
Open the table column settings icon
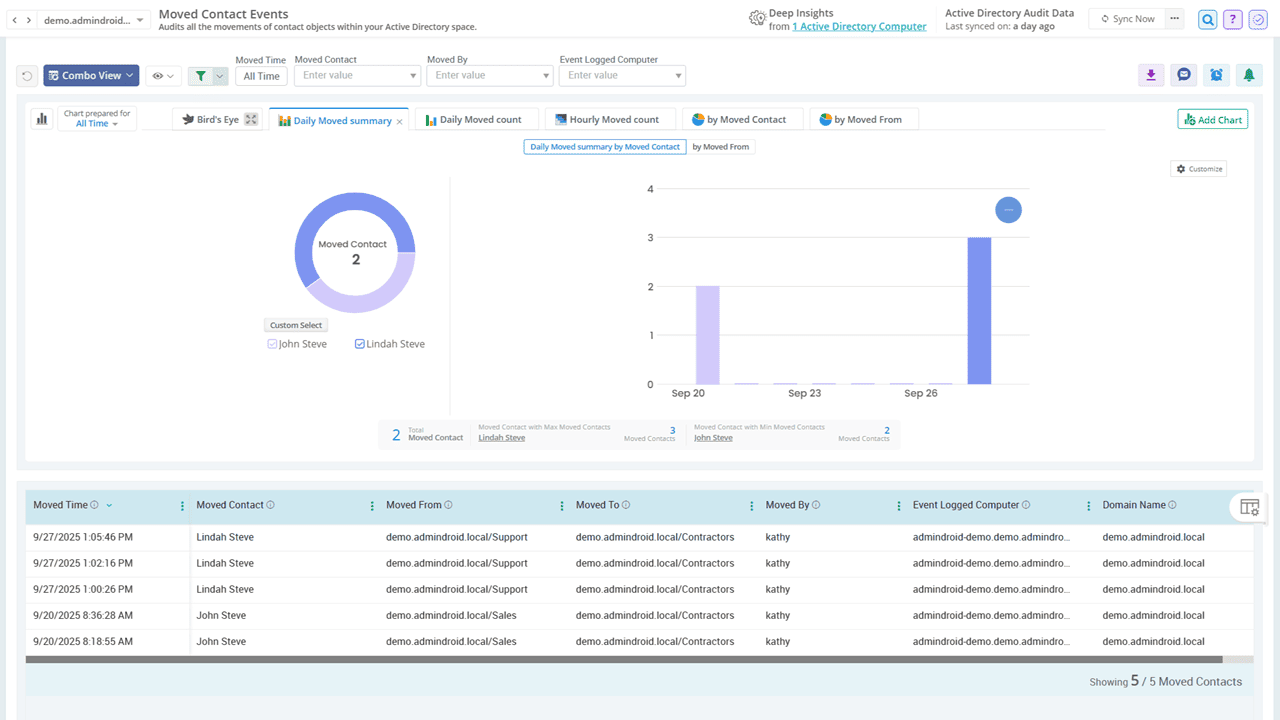point(1249,507)
